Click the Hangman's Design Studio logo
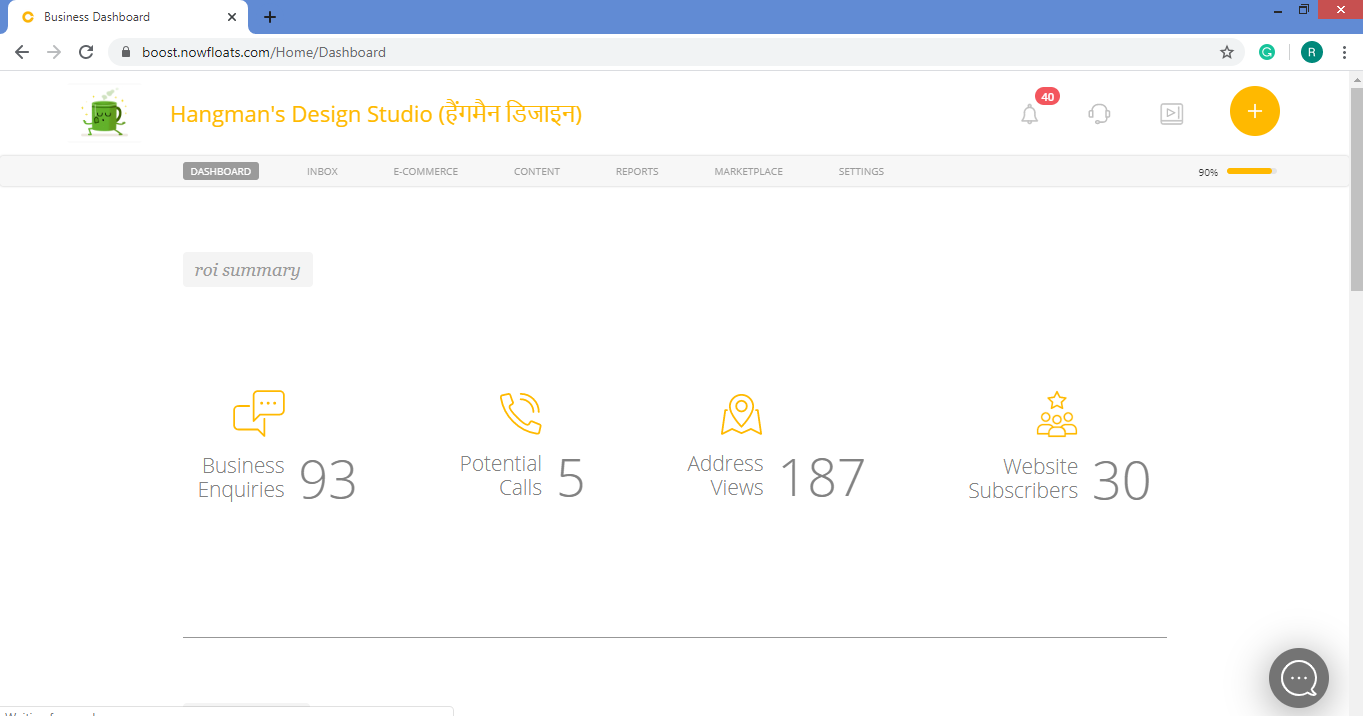The image size is (1363, 716). tap(104, 112)
